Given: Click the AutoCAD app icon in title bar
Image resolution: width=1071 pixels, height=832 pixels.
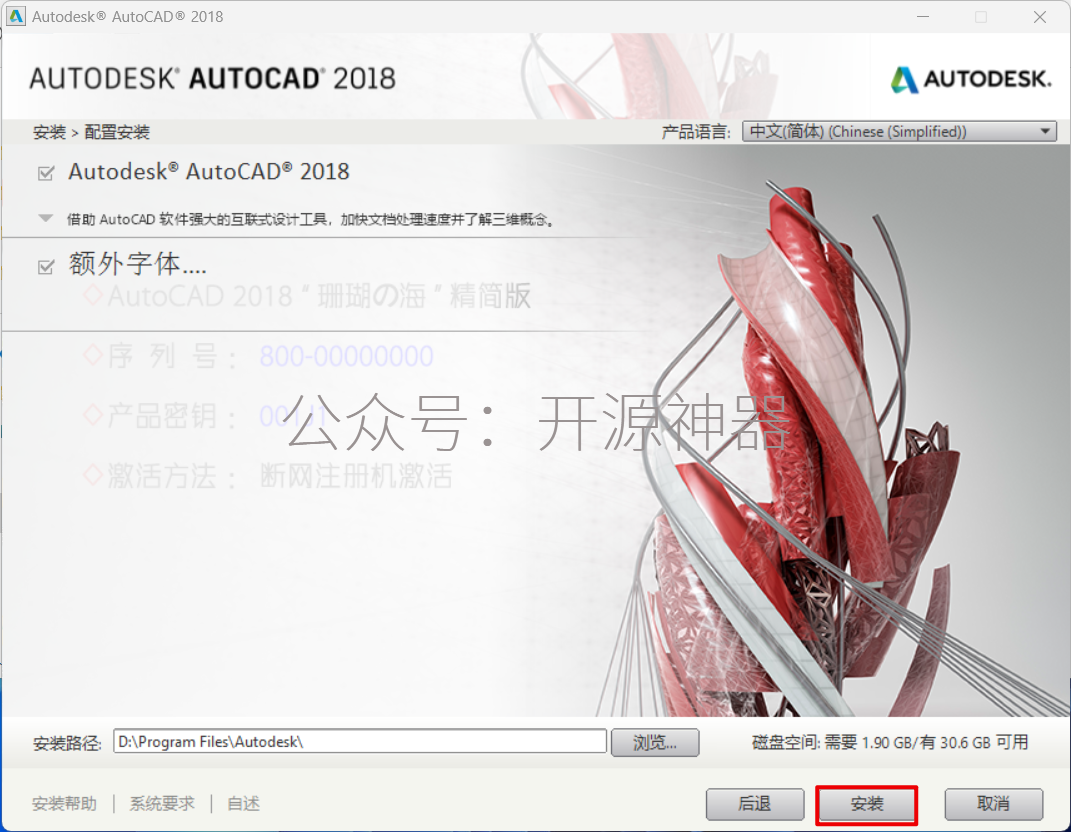Looking at the screenshot, I should (16, 16).
